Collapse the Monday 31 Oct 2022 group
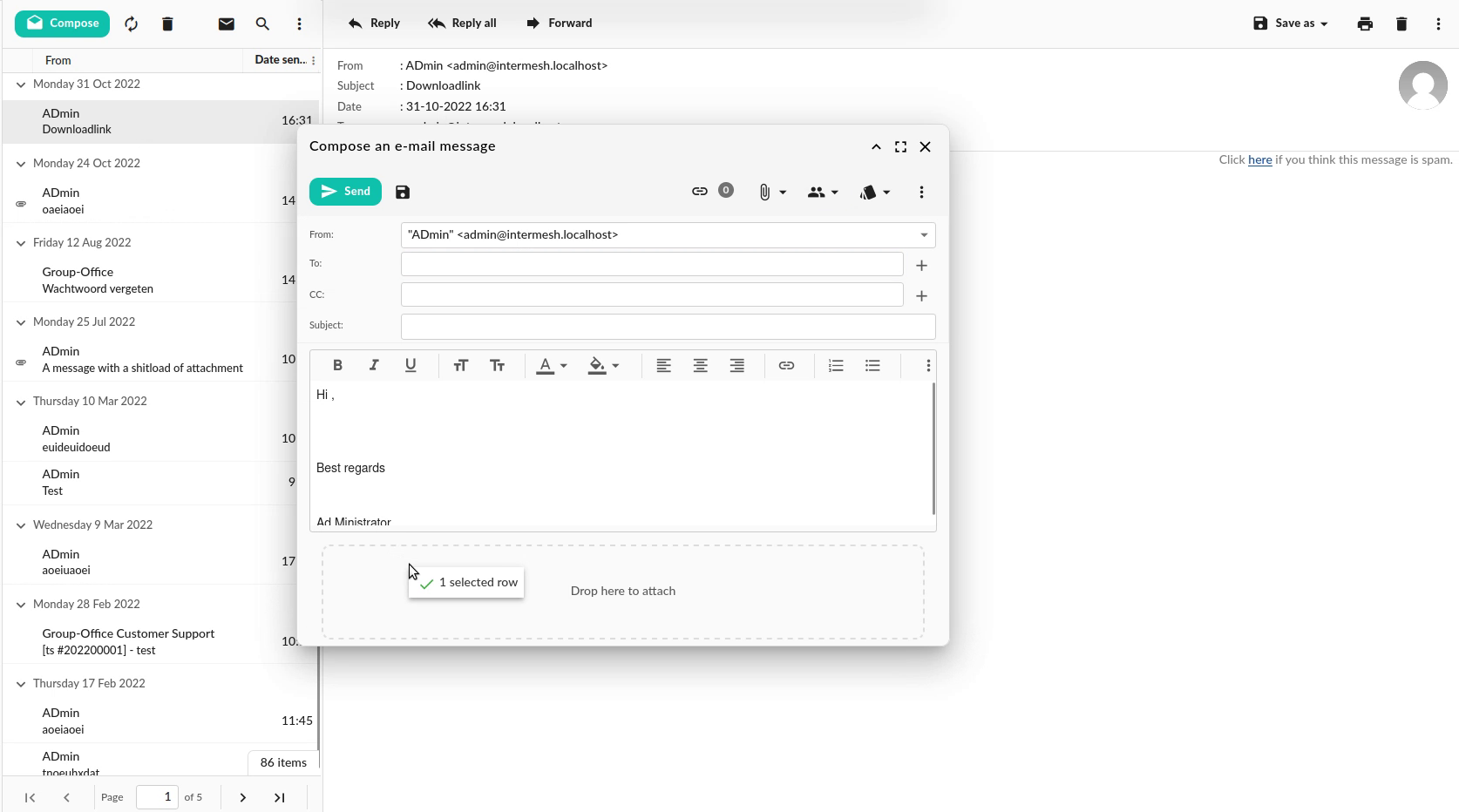 (21, 85)
